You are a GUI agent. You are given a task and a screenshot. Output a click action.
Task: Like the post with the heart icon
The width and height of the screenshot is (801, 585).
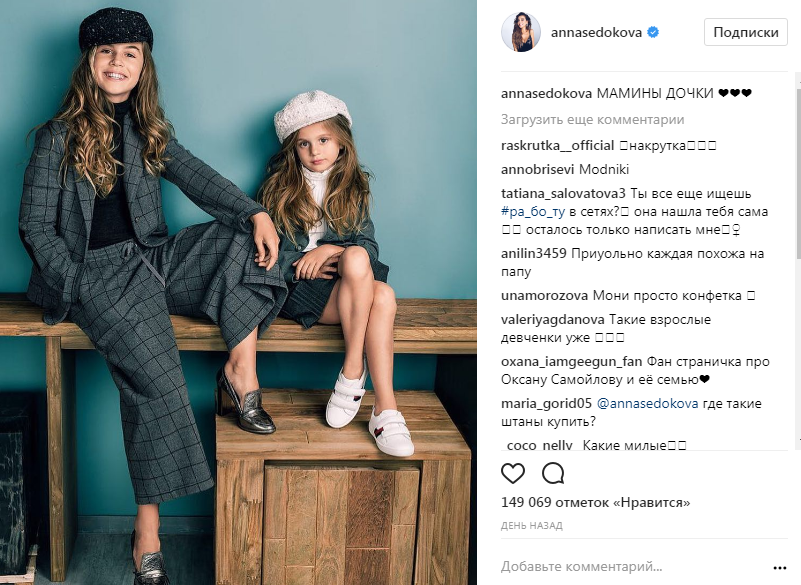[x=513, y=473]
